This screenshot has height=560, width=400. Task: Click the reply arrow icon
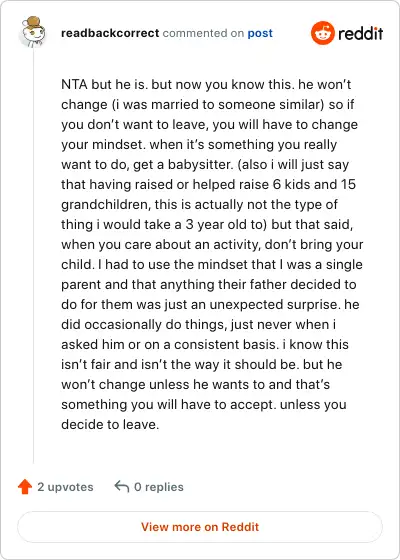click(121, 486)
